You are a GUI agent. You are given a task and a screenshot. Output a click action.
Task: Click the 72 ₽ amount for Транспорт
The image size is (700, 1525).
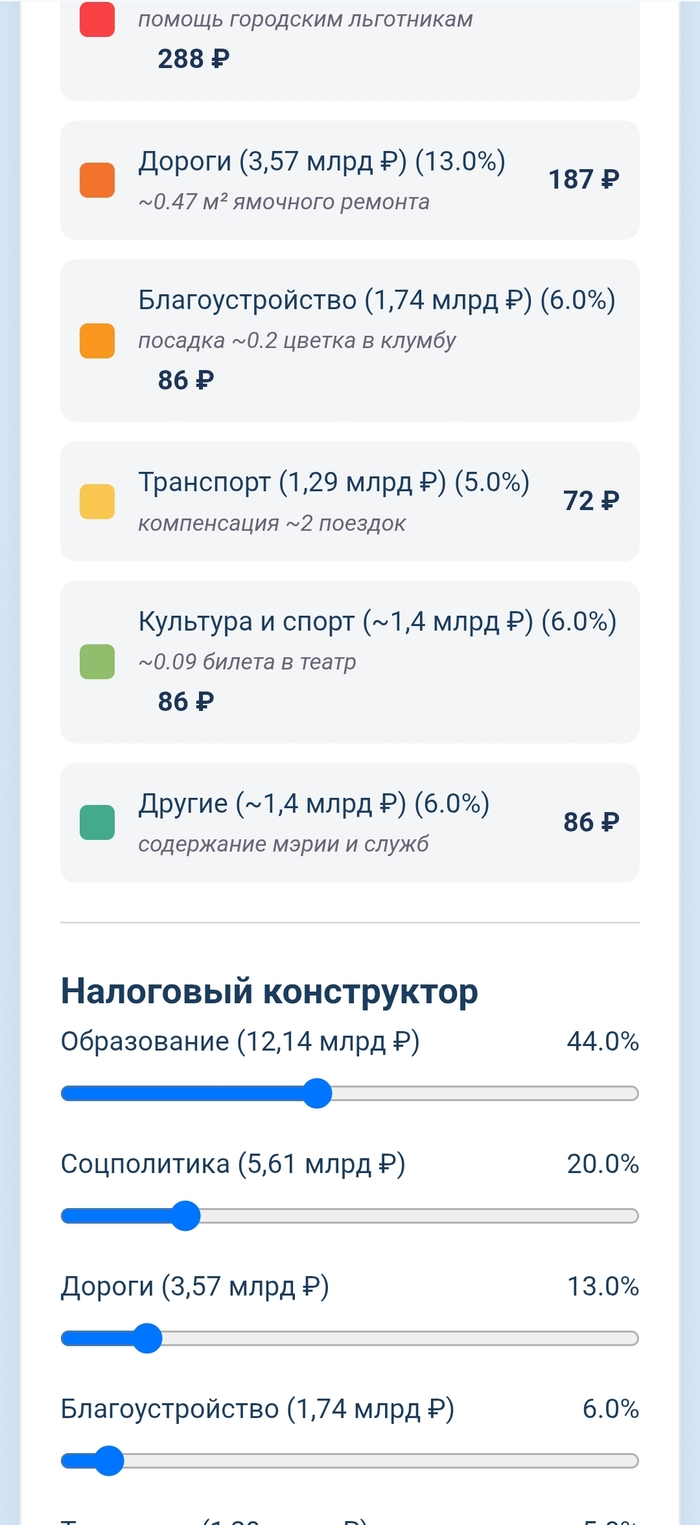[591, 501]
